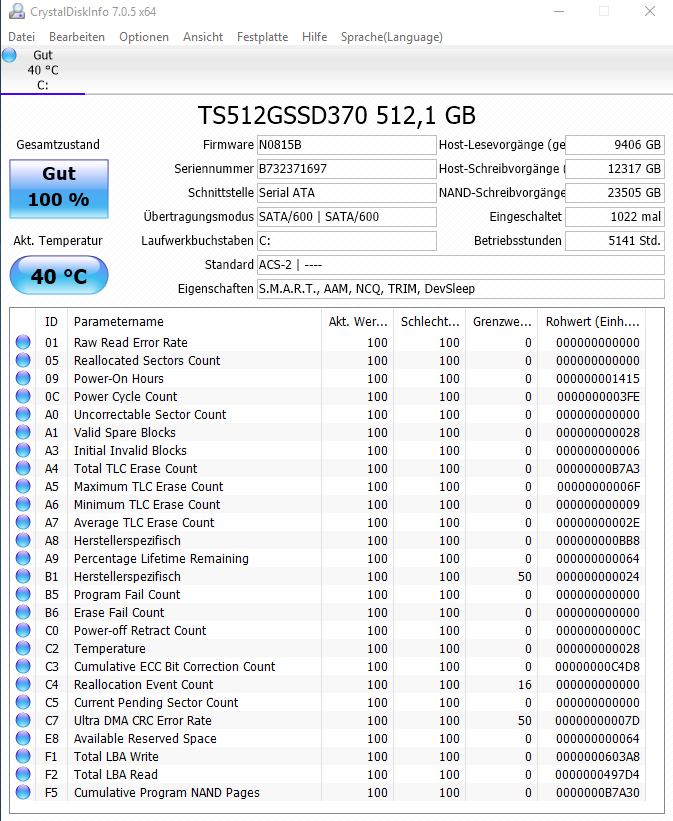Screen dimensions: 673x821
Task: Open the Datei menu
Action: [x=21, y=37]
